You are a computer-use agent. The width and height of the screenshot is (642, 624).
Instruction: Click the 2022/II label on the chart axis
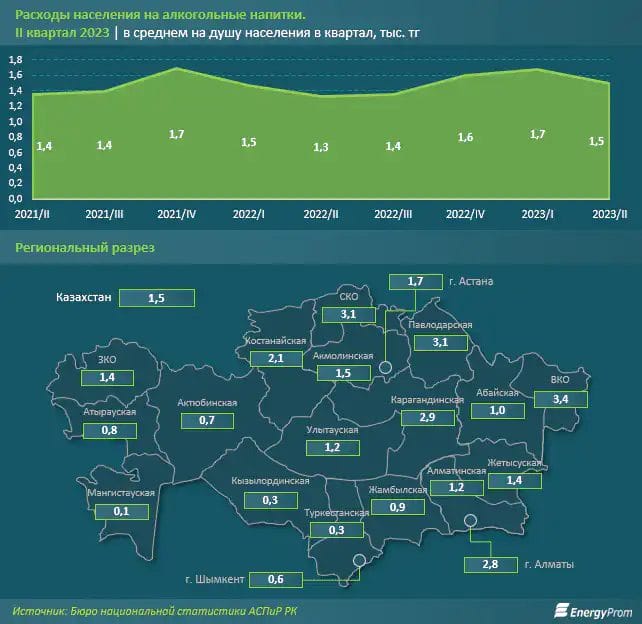click(321, 215)
